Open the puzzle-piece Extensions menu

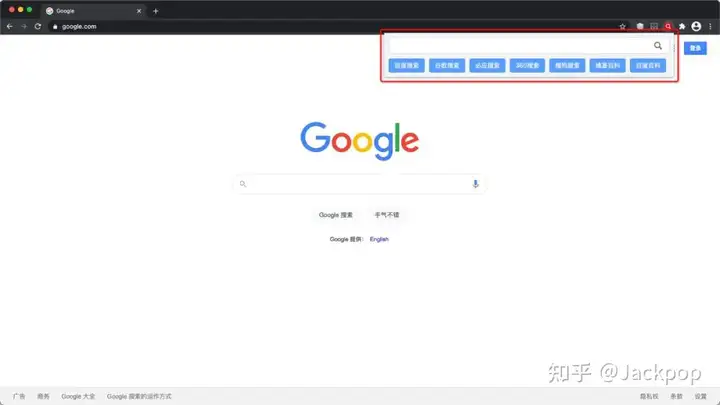click(682, 26)
